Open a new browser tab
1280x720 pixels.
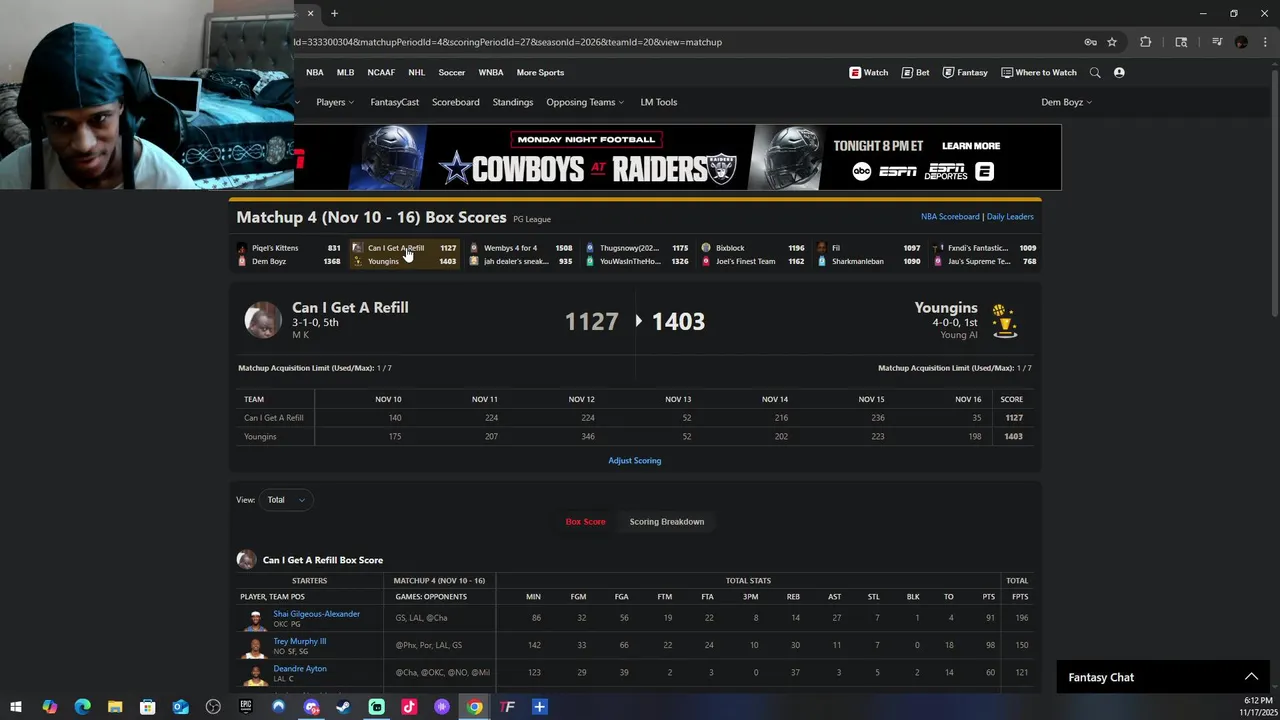334,13
